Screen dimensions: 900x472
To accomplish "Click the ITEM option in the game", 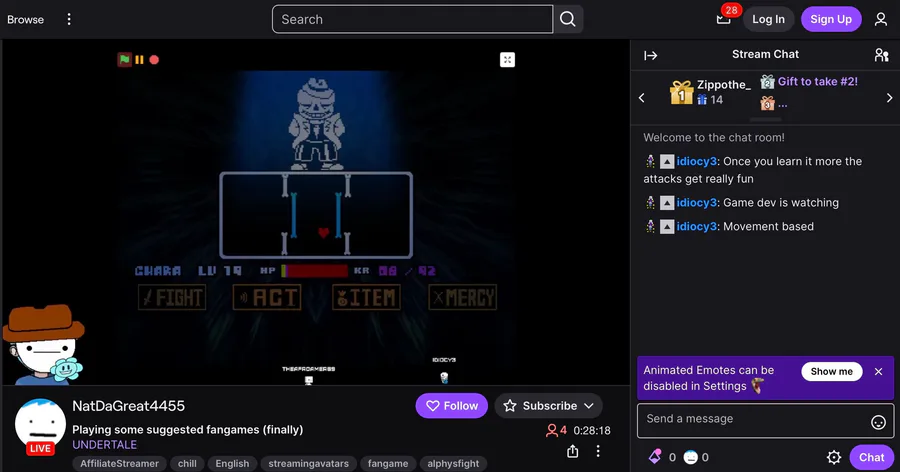I will point(366,297).
